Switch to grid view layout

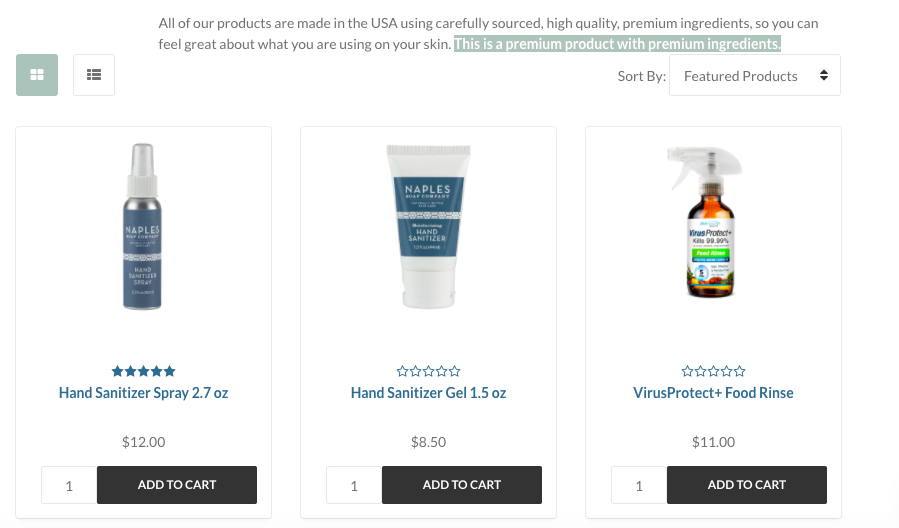[37, 75]
